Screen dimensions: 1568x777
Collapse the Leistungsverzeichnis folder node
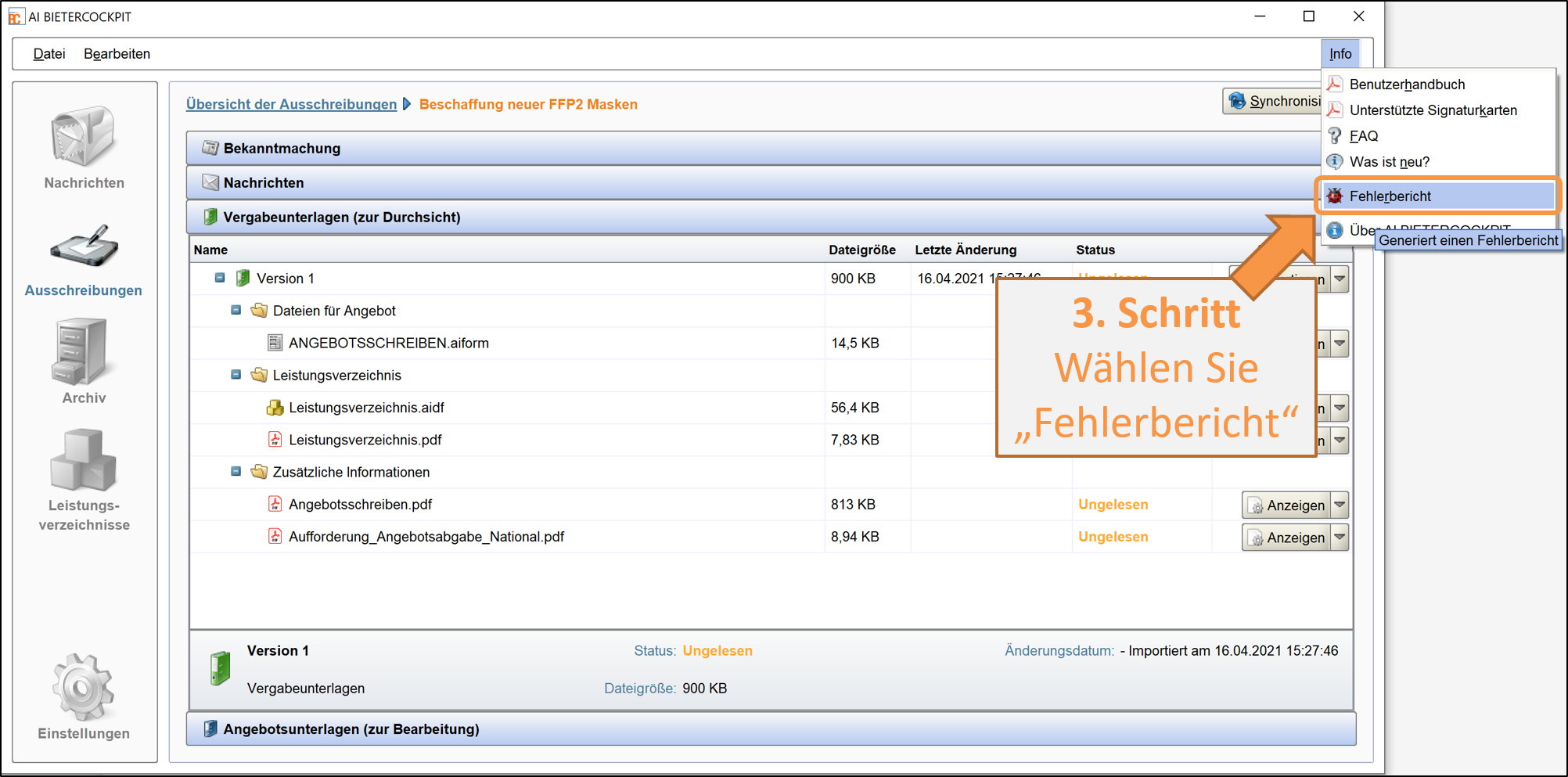(236, 375)
